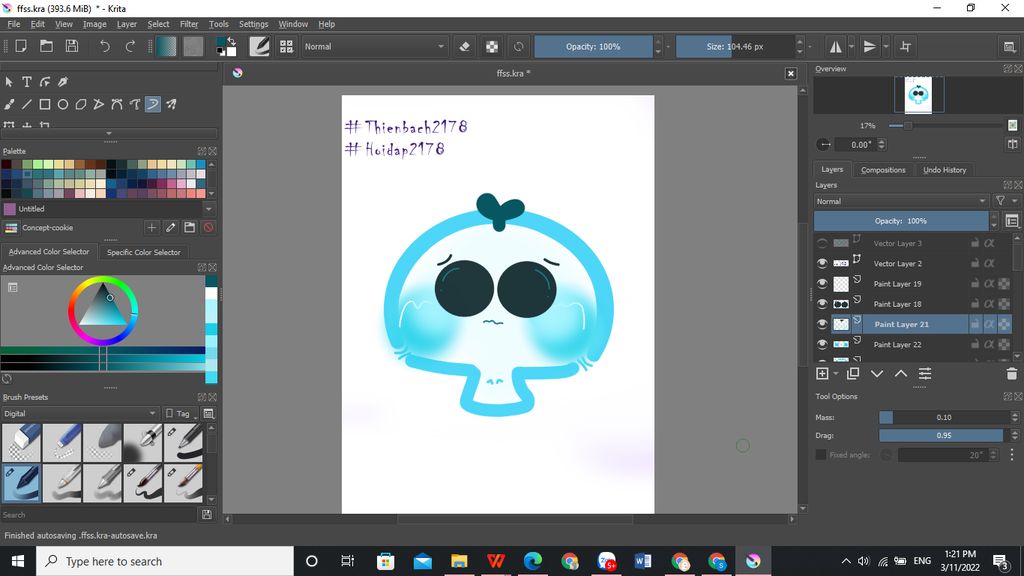Open the Layer menu

(x=127, y=24)
